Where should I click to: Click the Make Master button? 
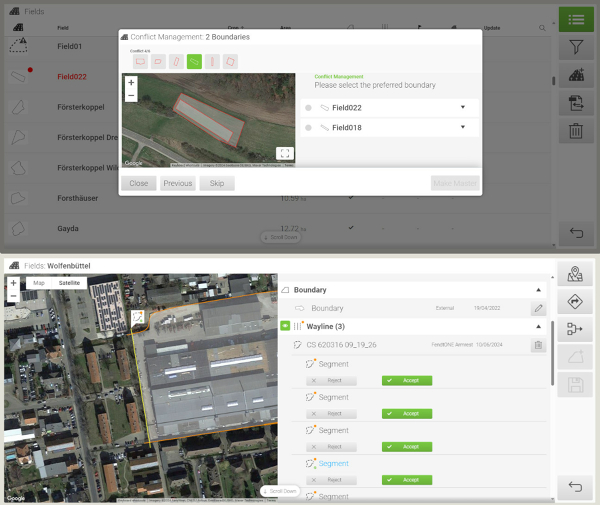pos(455,183)
